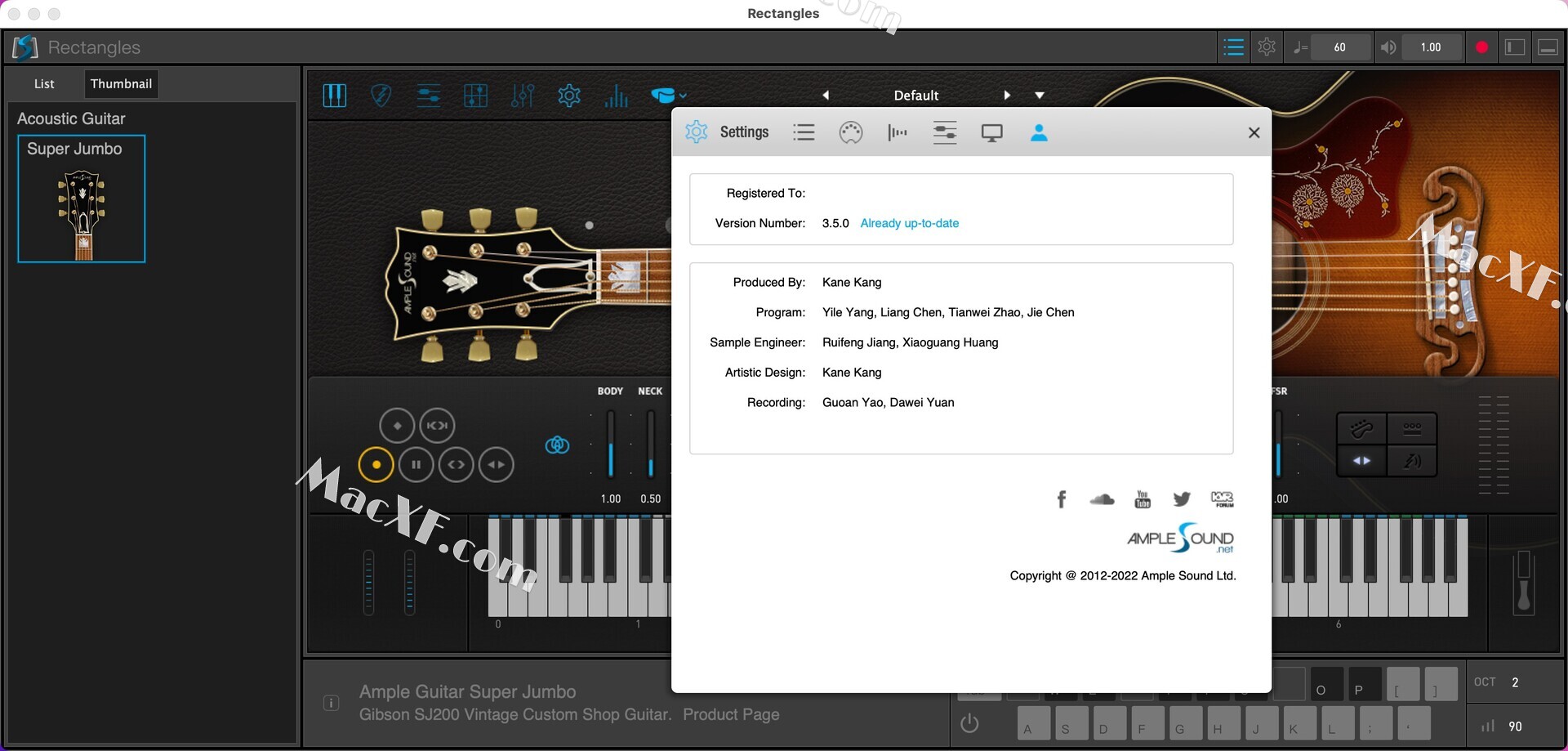Toggle the blue list view in host toolbar
The image size is (1568, 751).
1233,47
